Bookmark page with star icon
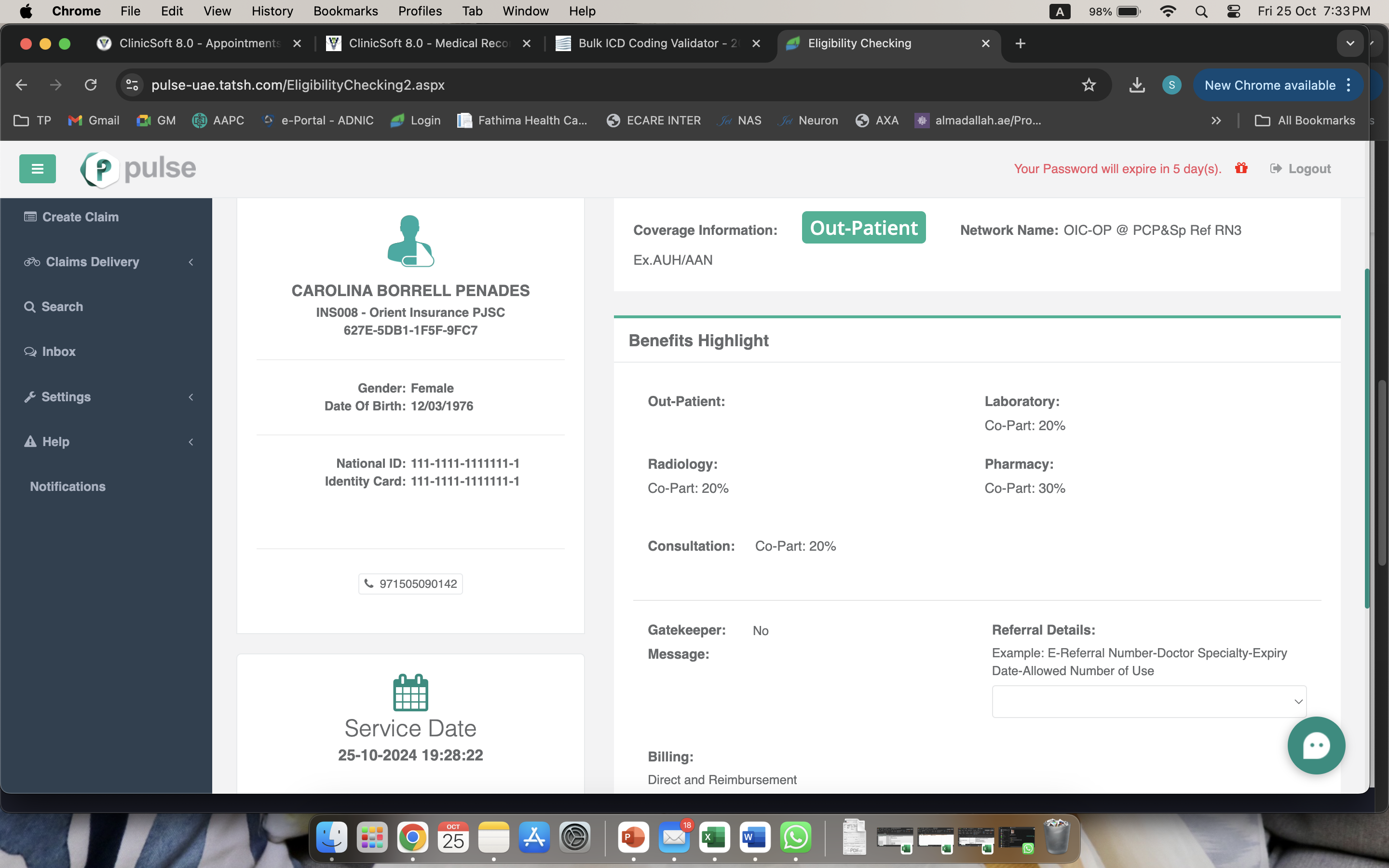The width and height of the screenshot is (1389, 868). pyautogui.click(x=1088, y=85)
